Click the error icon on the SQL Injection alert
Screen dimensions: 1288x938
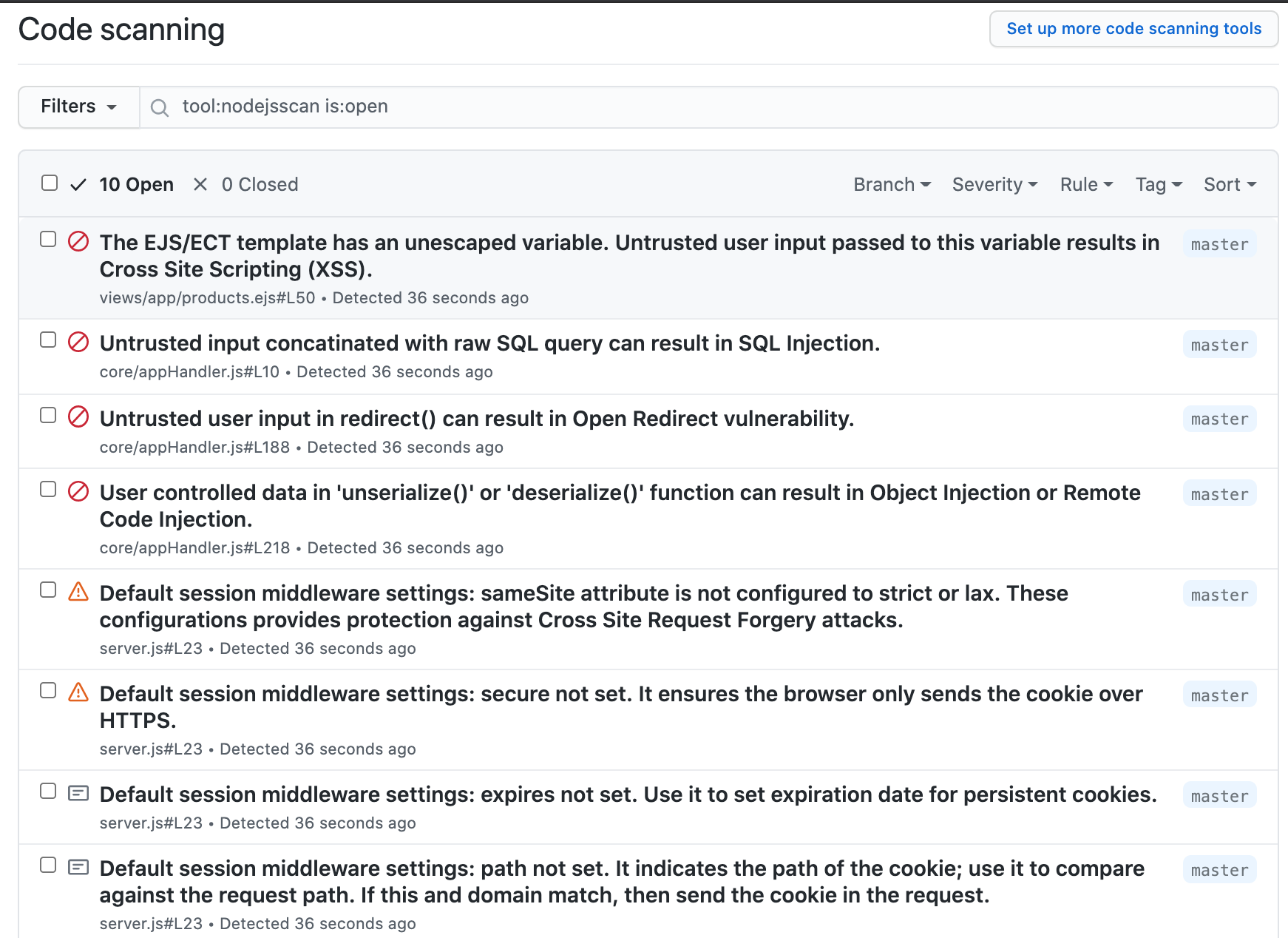point(79,343)
